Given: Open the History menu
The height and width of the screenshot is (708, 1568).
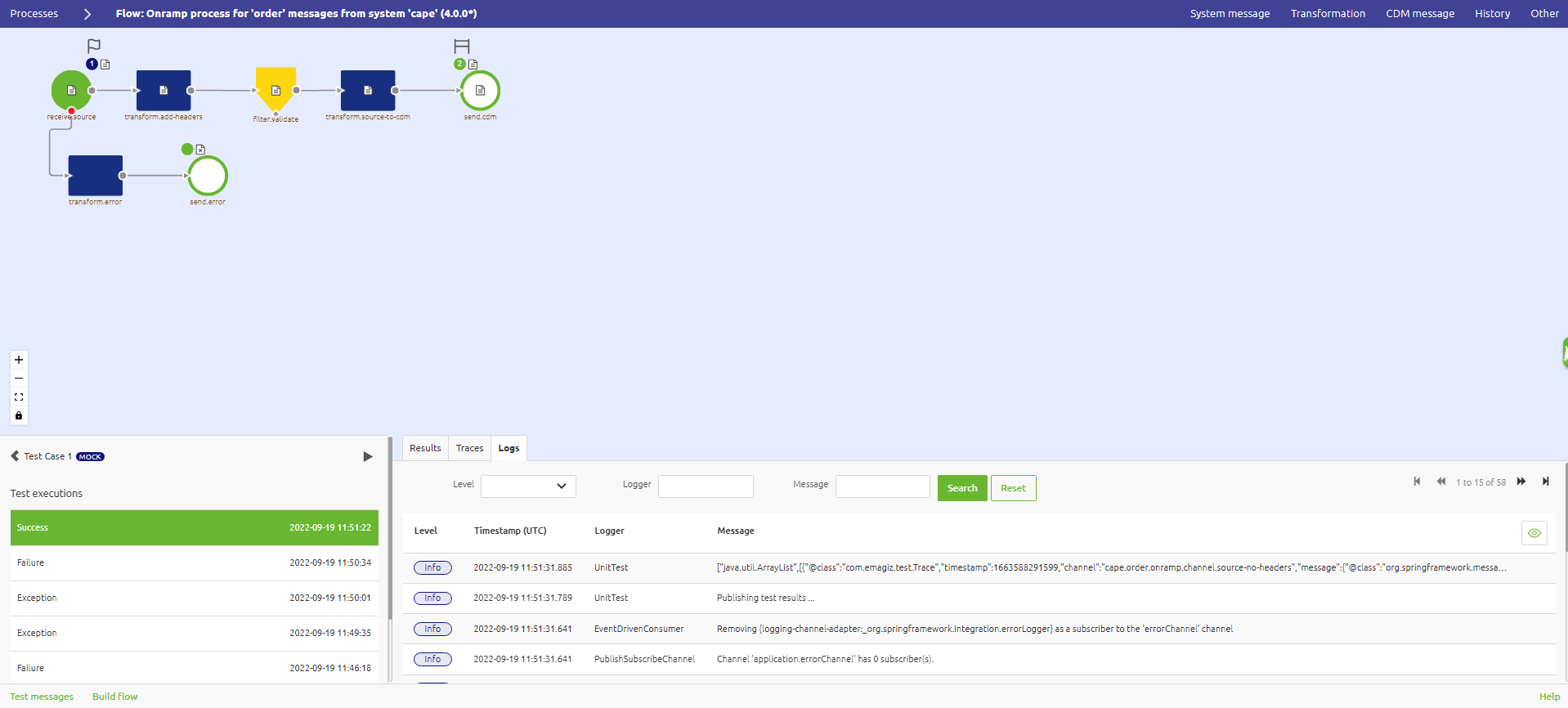Looking at the screenshot, I should [1492, 14].
